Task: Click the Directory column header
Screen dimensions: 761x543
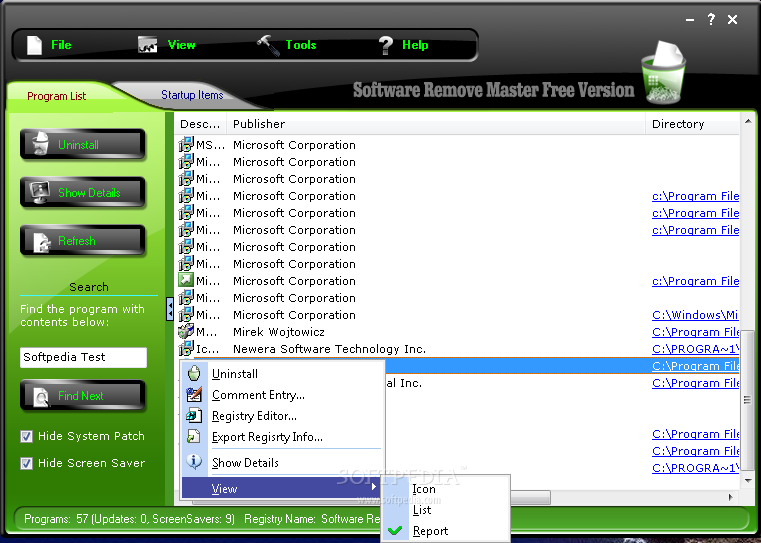Action: (693, 124)
